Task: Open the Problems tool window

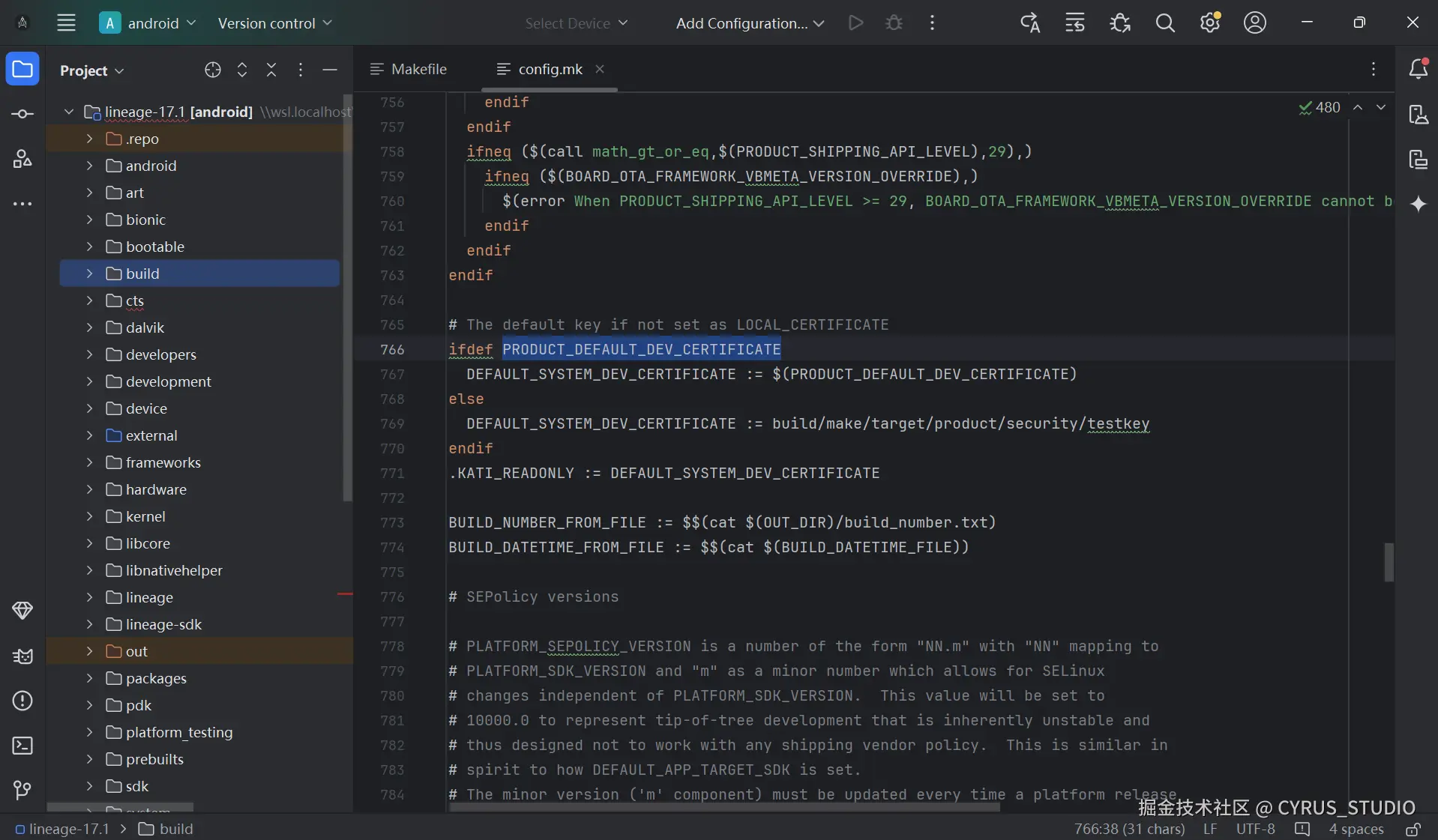Action: point(22,701)
